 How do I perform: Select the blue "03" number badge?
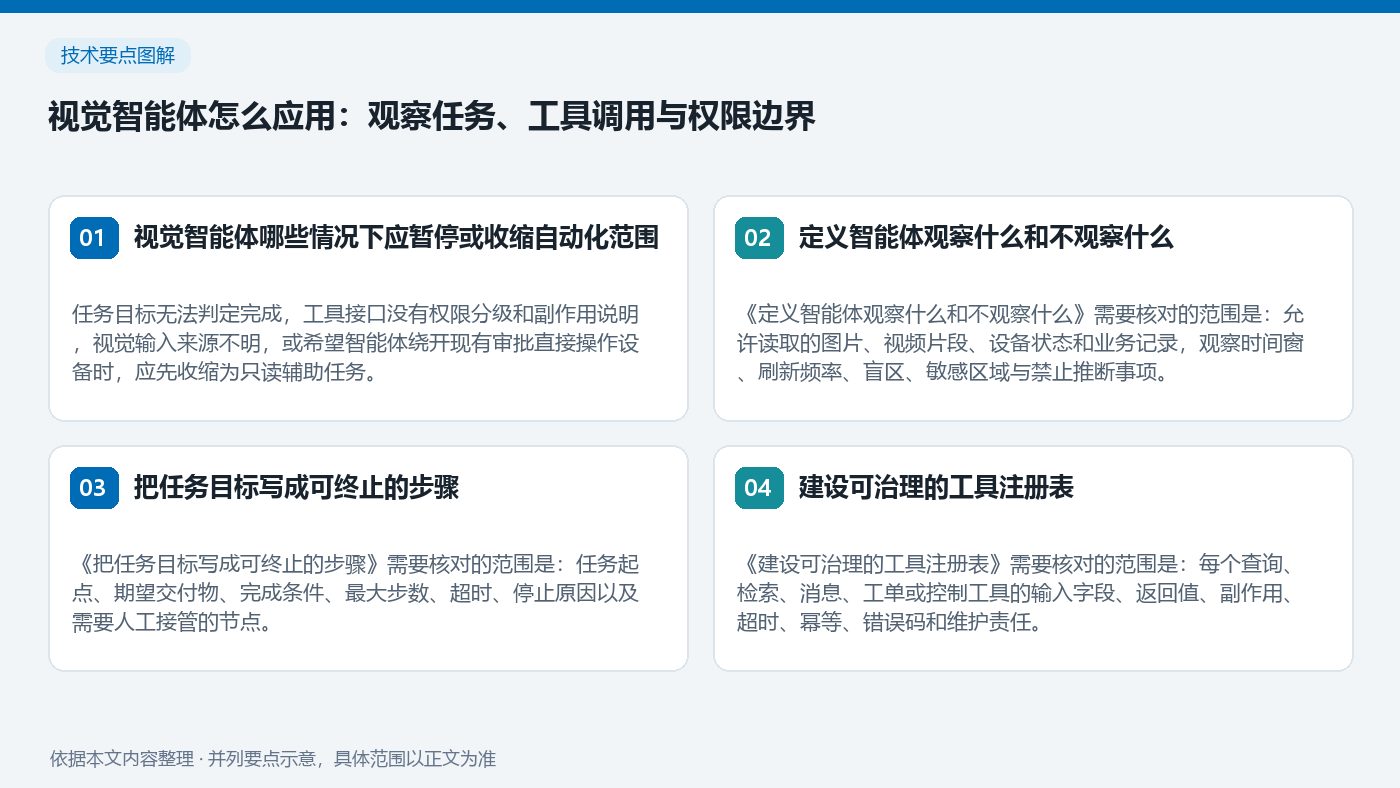pos(94,488)
